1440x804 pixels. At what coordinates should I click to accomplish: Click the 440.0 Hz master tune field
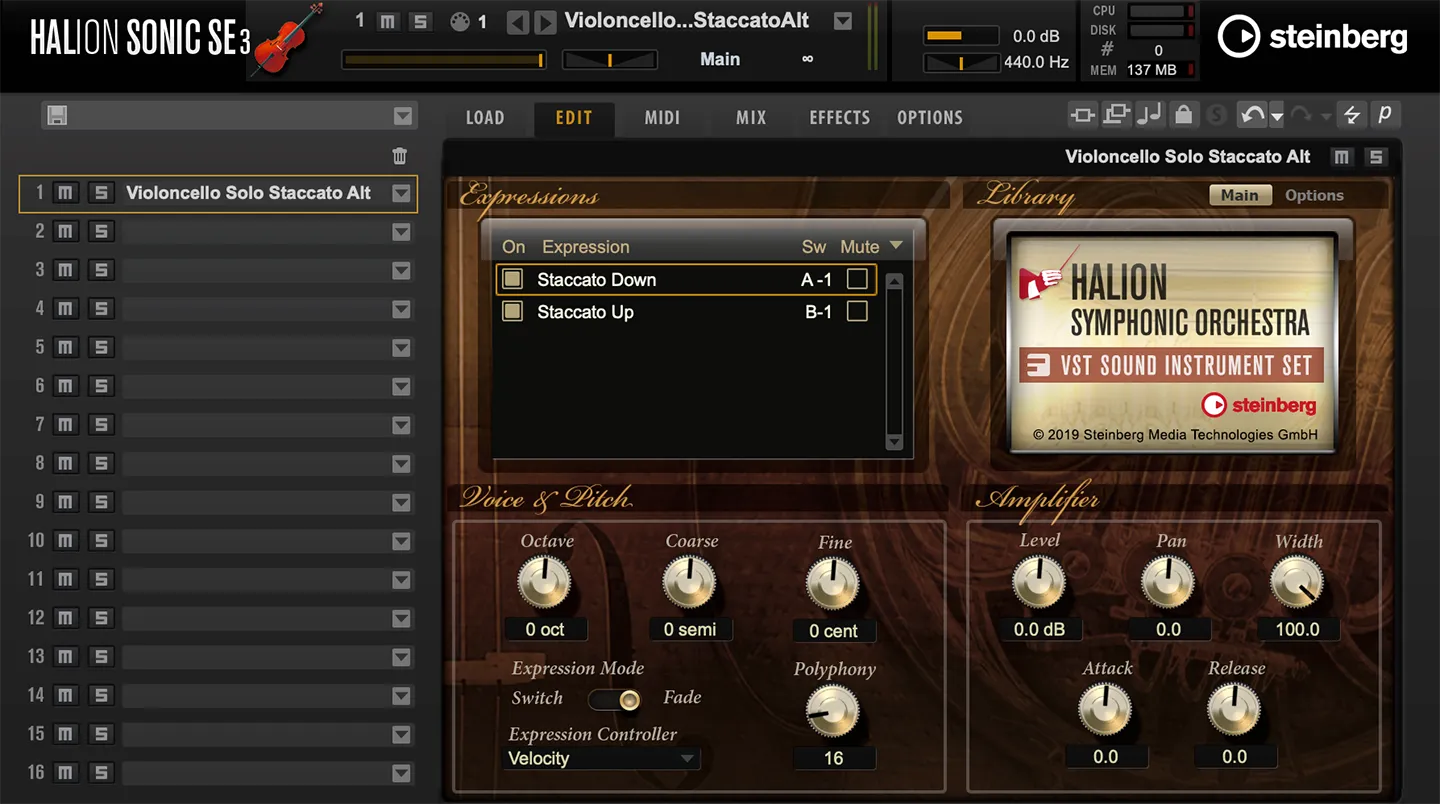point(1037,62)
